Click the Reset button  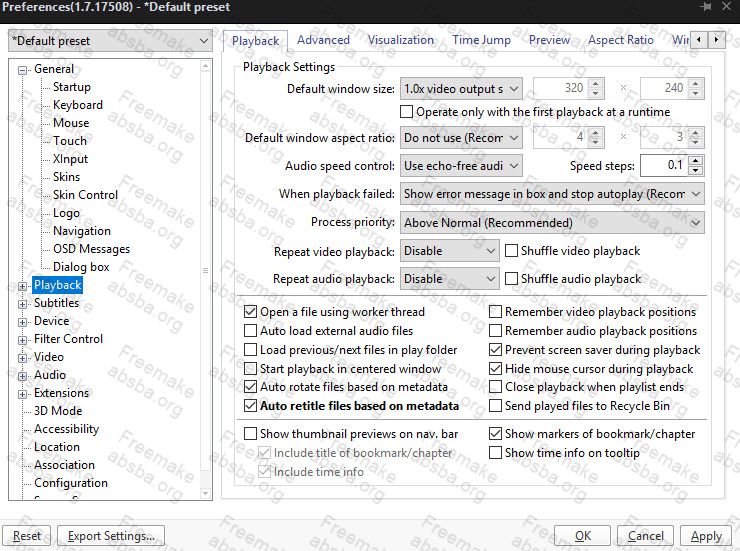pyautogui.click(x=26, y=536)
